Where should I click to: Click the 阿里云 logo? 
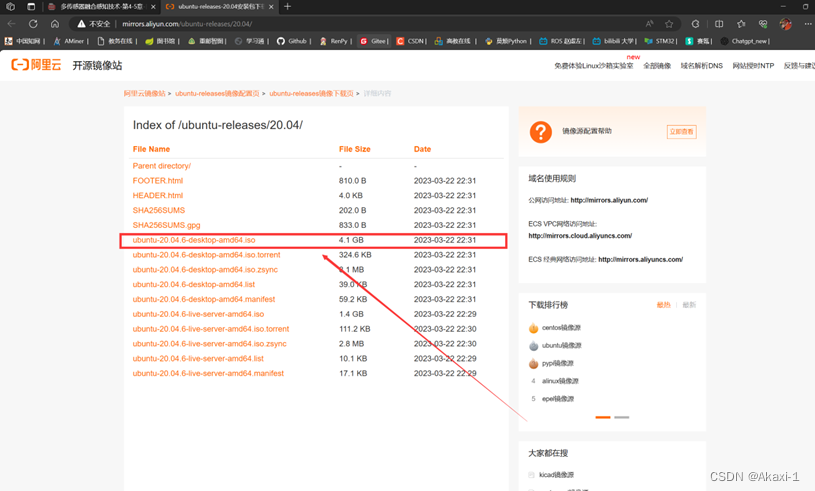[36, 65]
